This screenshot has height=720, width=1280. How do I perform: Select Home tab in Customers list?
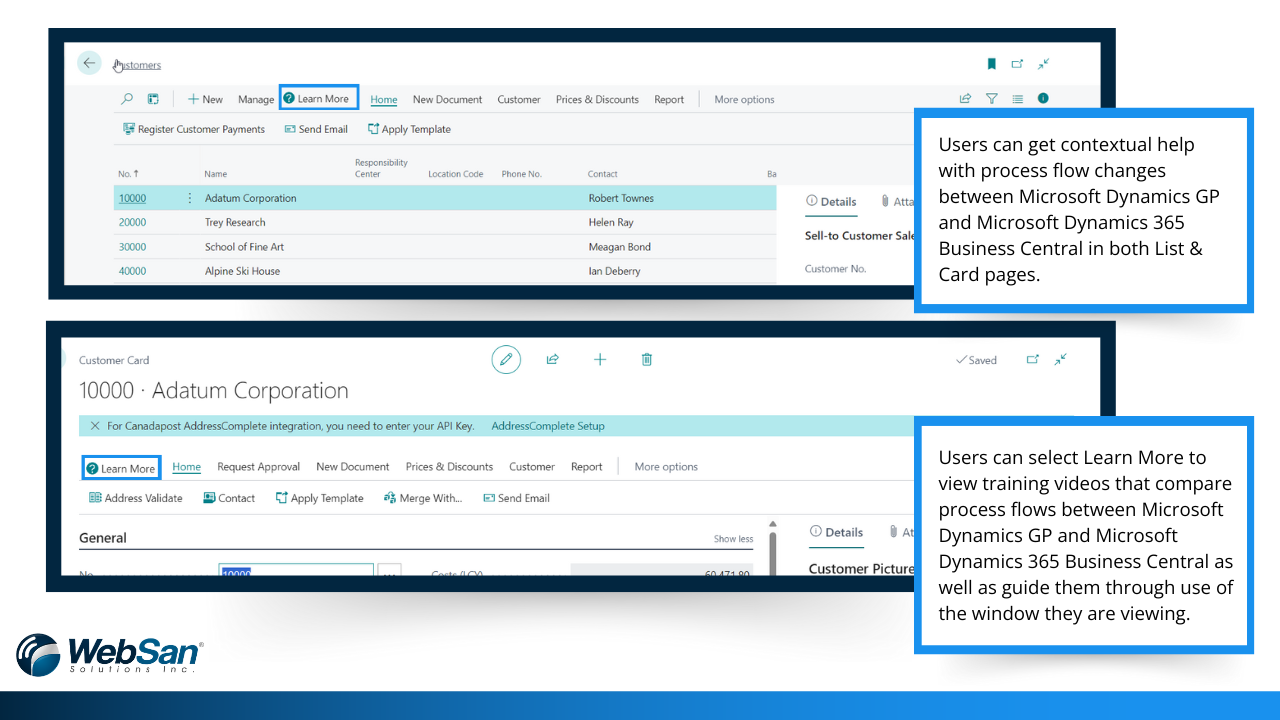(x=384, y=99)
